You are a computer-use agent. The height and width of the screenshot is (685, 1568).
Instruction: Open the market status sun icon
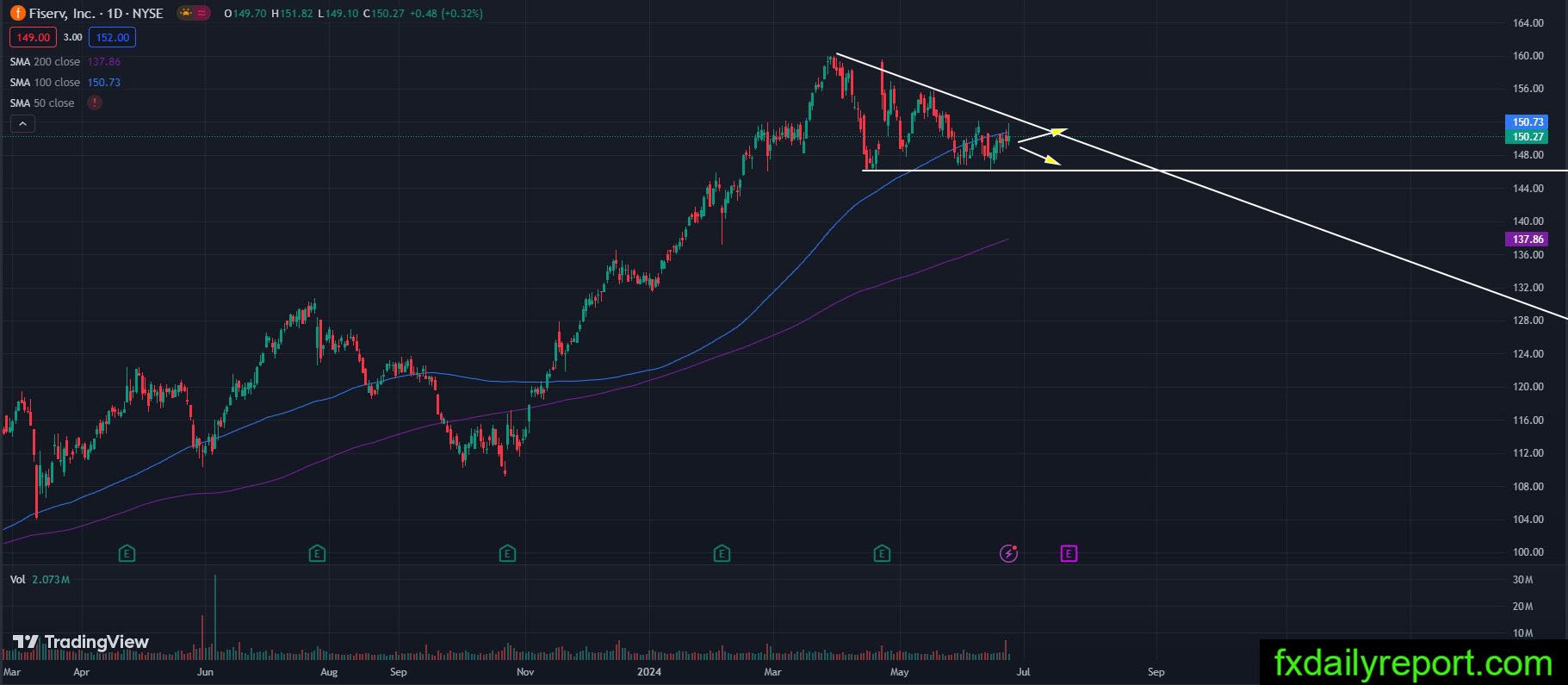pyautogui.click(x=186, y=13)
